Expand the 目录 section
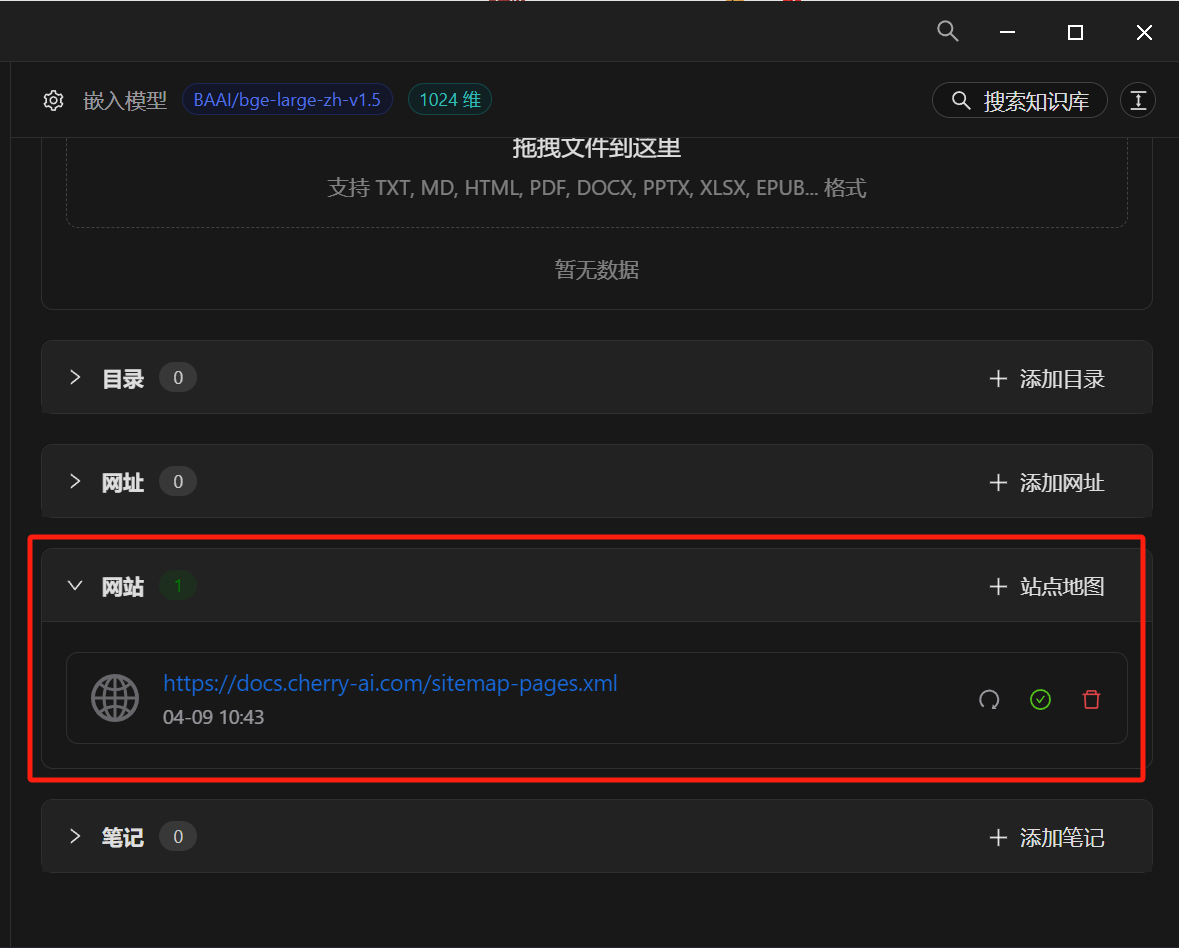The width and height of the screenshot is (1179, 948). point(75,378)
